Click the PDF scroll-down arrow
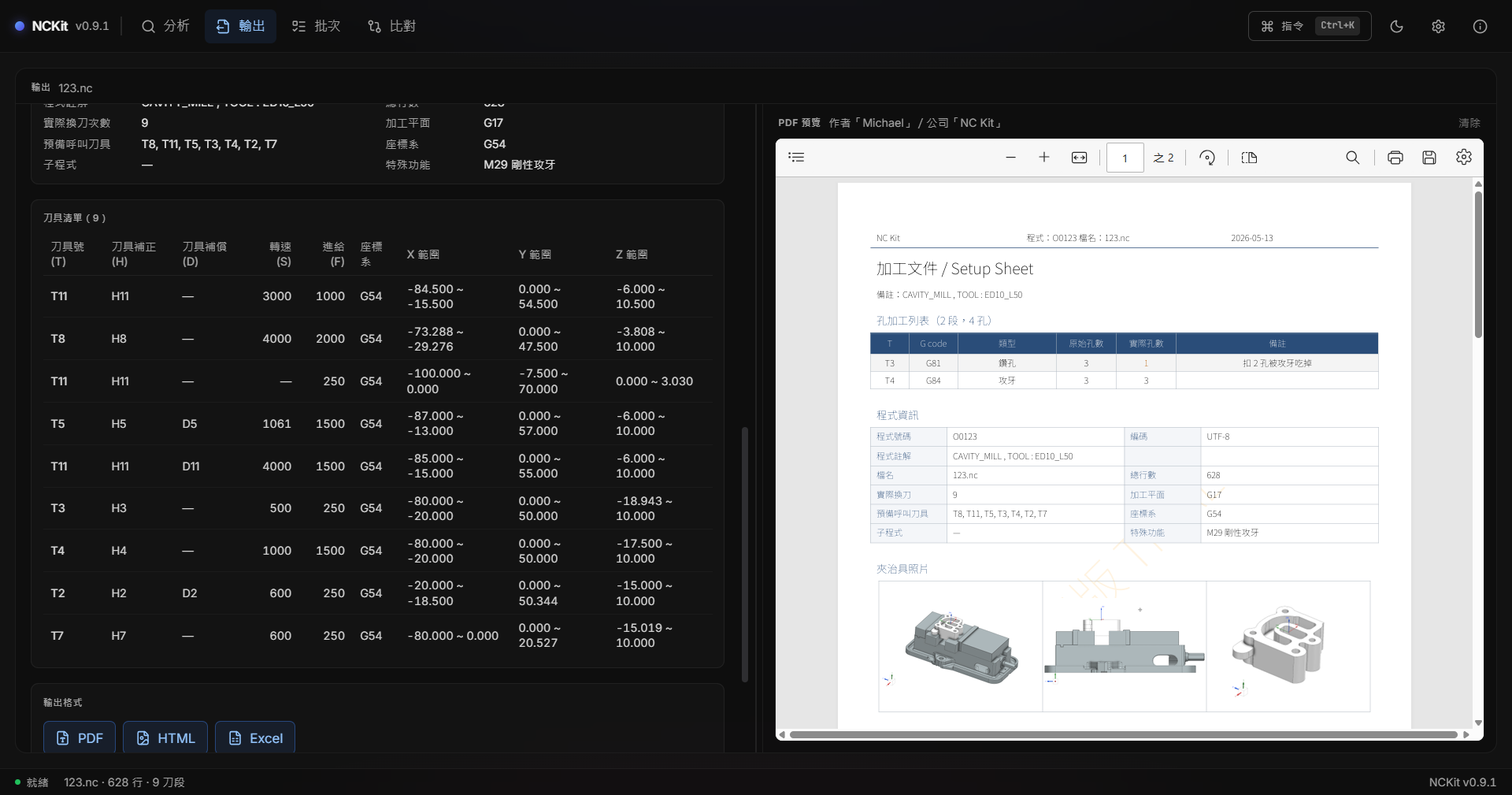This screenshot has height=795, width=1512. [x=1478, y=723]
